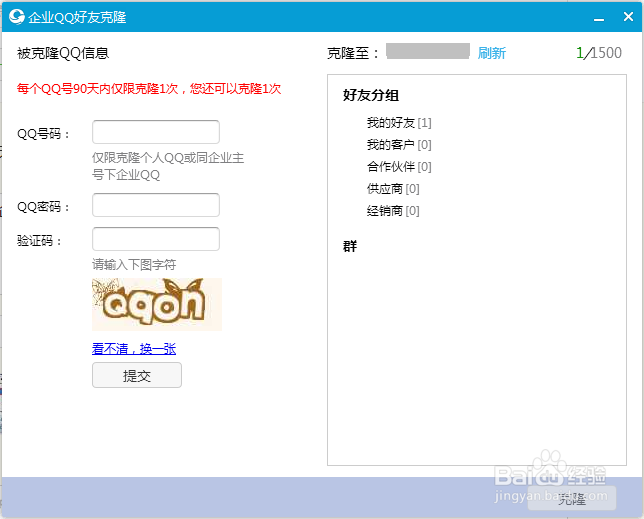Click the captcha image
644x519 pixels.
point(157,304)
